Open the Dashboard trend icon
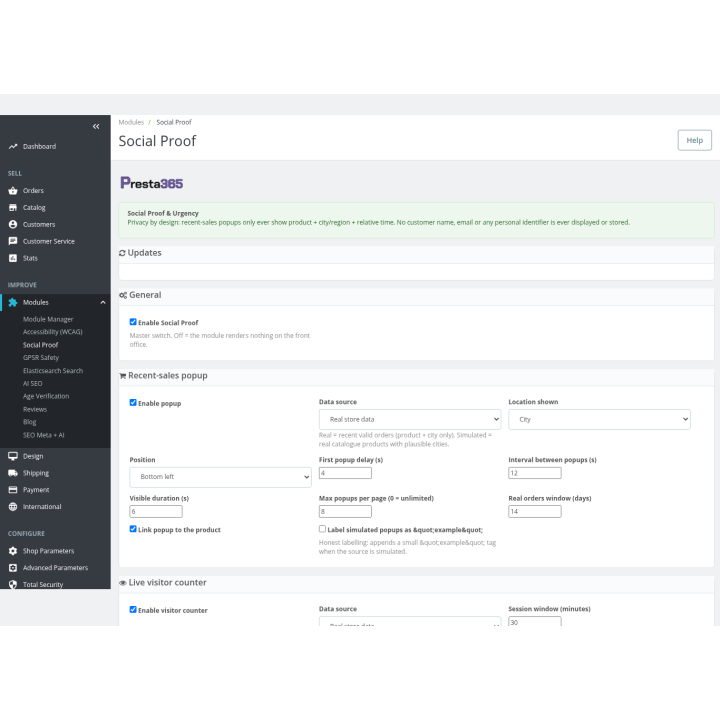This screenshot has height=720, width=720. coord(13,146)
